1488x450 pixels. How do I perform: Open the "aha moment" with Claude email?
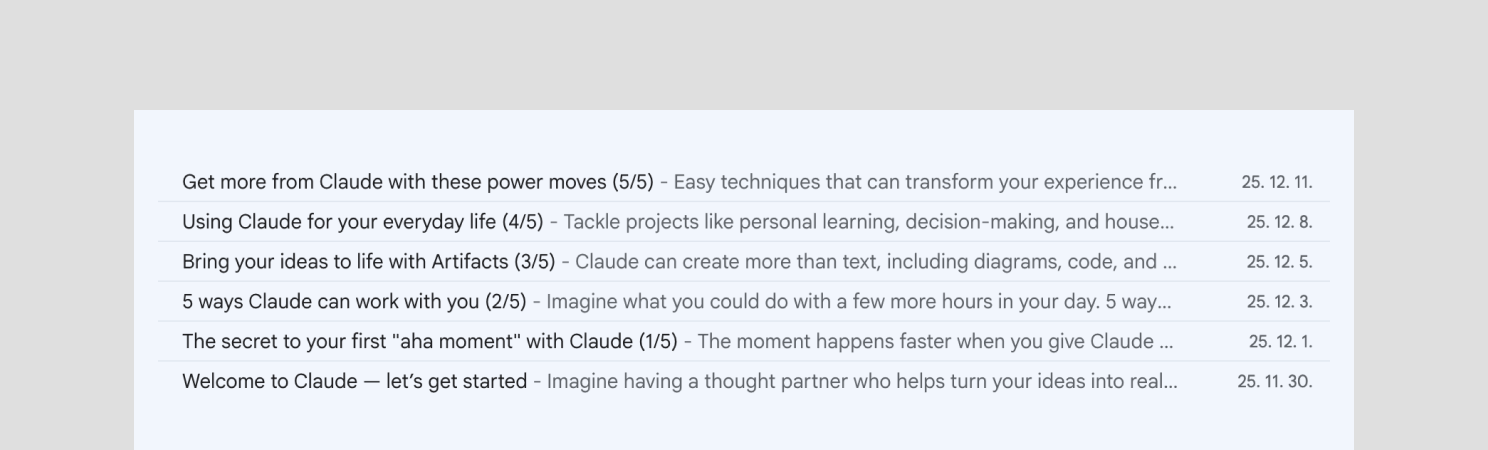[x=429, y=342]
